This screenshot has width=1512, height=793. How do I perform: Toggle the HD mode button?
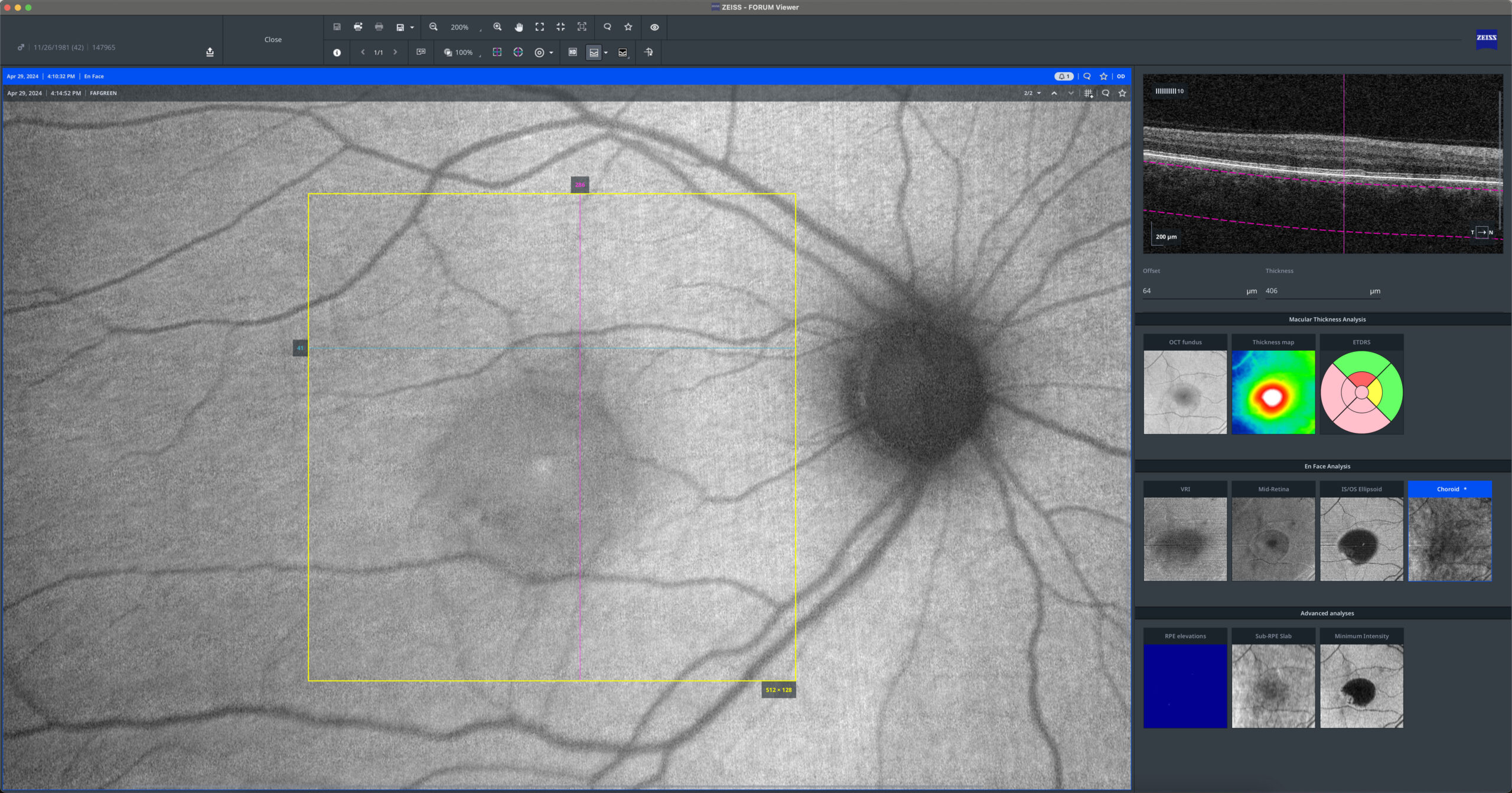pyautogui.click(x=572, y=53)
